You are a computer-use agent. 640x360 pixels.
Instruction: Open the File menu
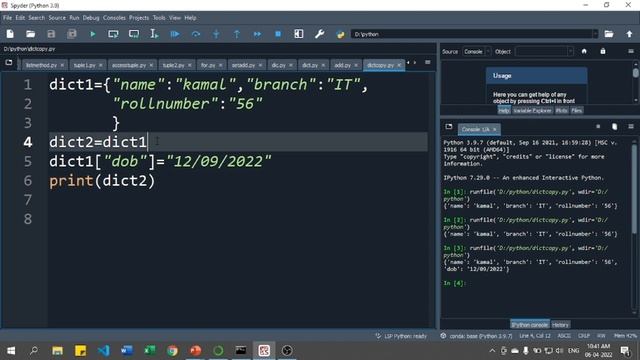pos(7,18)
